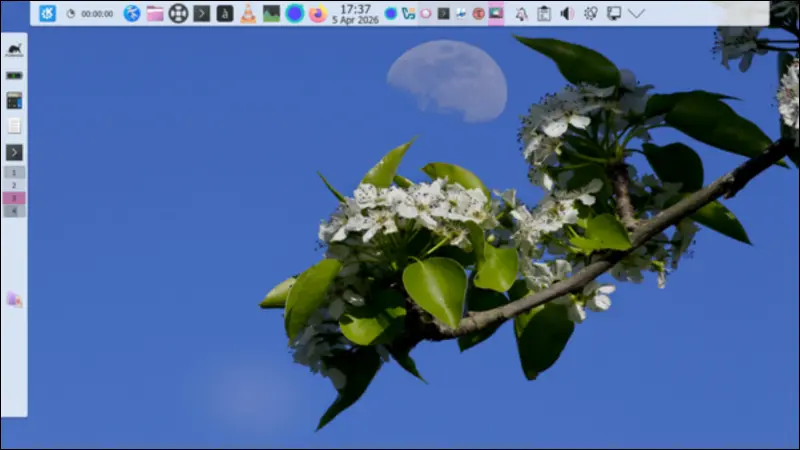Viewport: 800px width, 450px height.
Task: Switch to virtual desktop 2
Action: coord(14,185)
